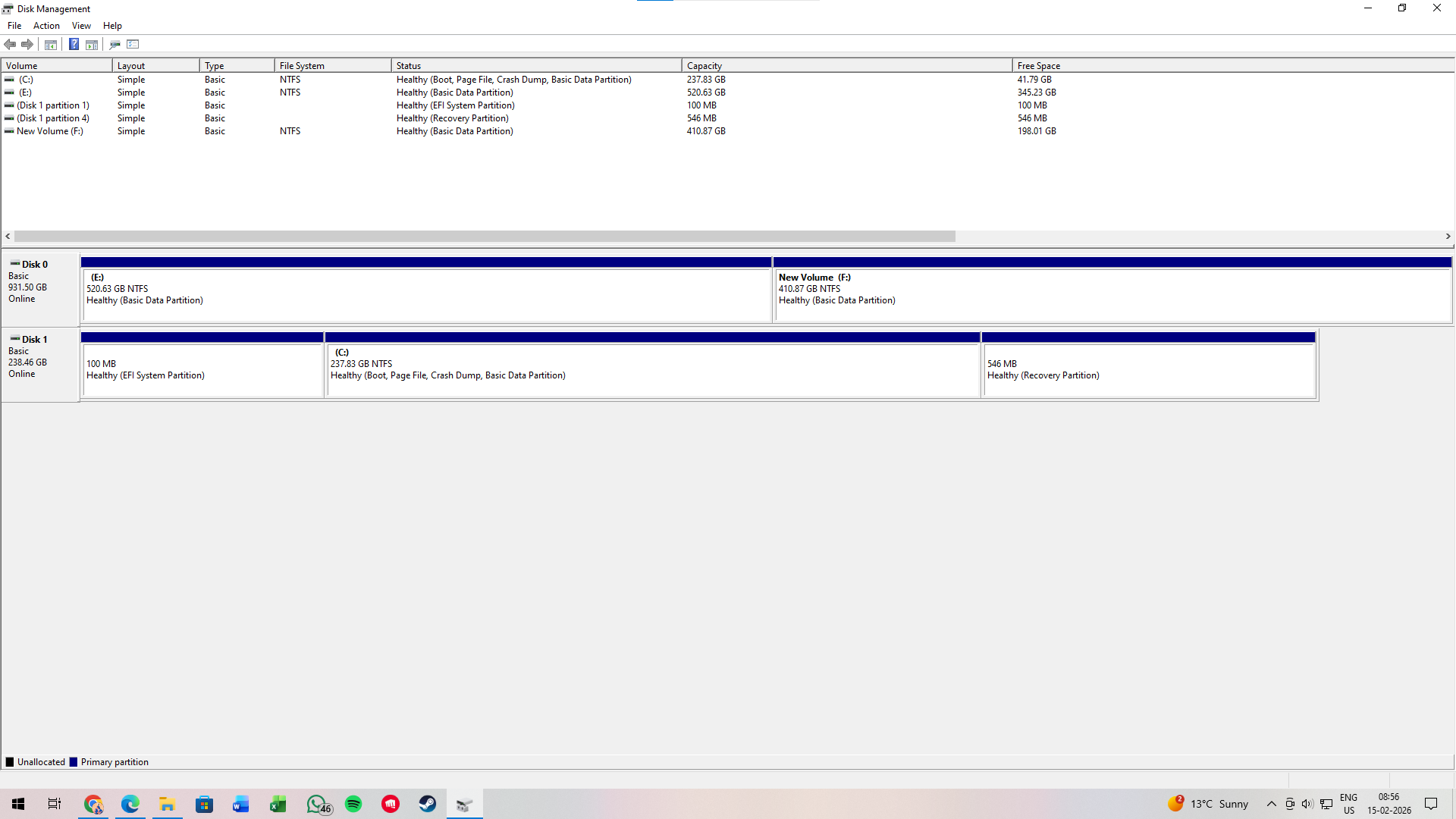Select New Volume (F:) row in list
The height and width of the screenshot is (819, 1456).
click(50, 131)
